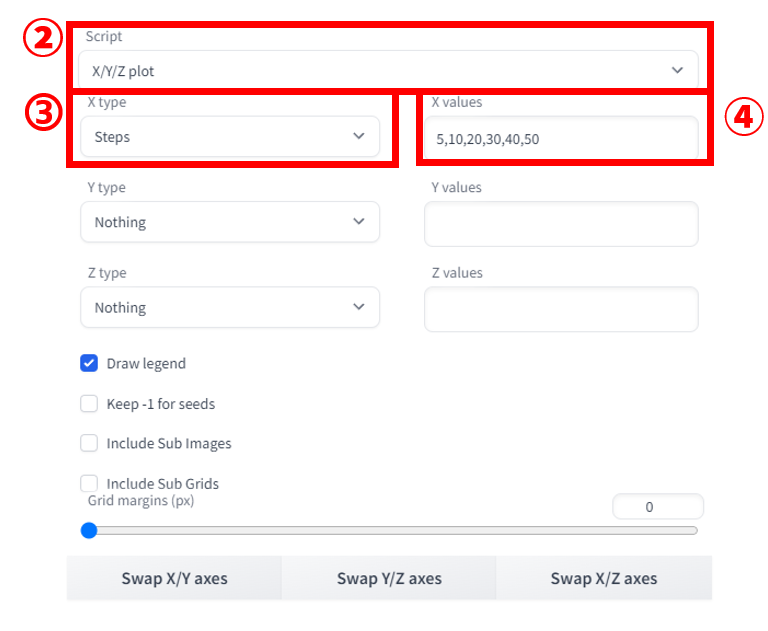The height and width of the screenshot is (631, 768).
Task: Open the X type dropdown set to Steps
Action: (230, 136)
